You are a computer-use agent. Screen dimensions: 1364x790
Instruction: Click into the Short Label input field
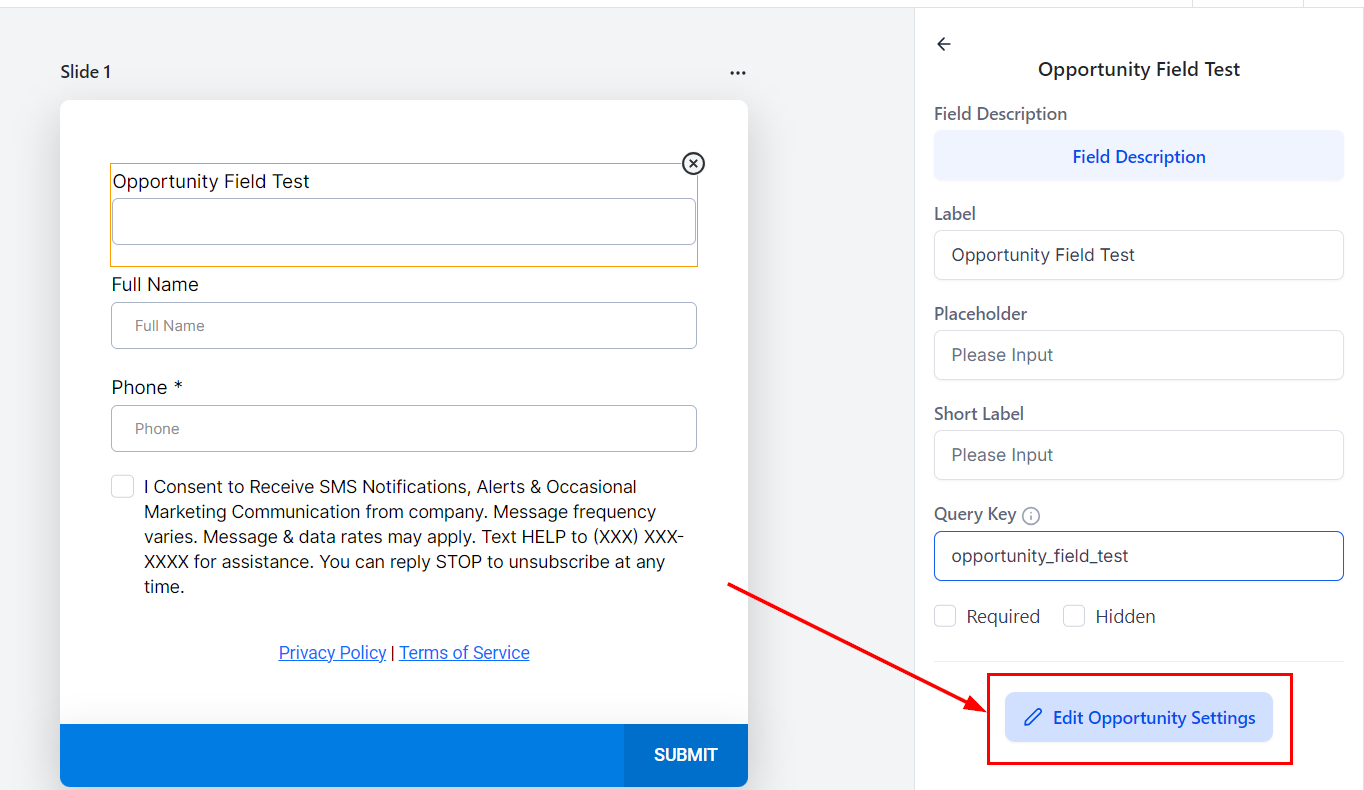click(1139, 455)
